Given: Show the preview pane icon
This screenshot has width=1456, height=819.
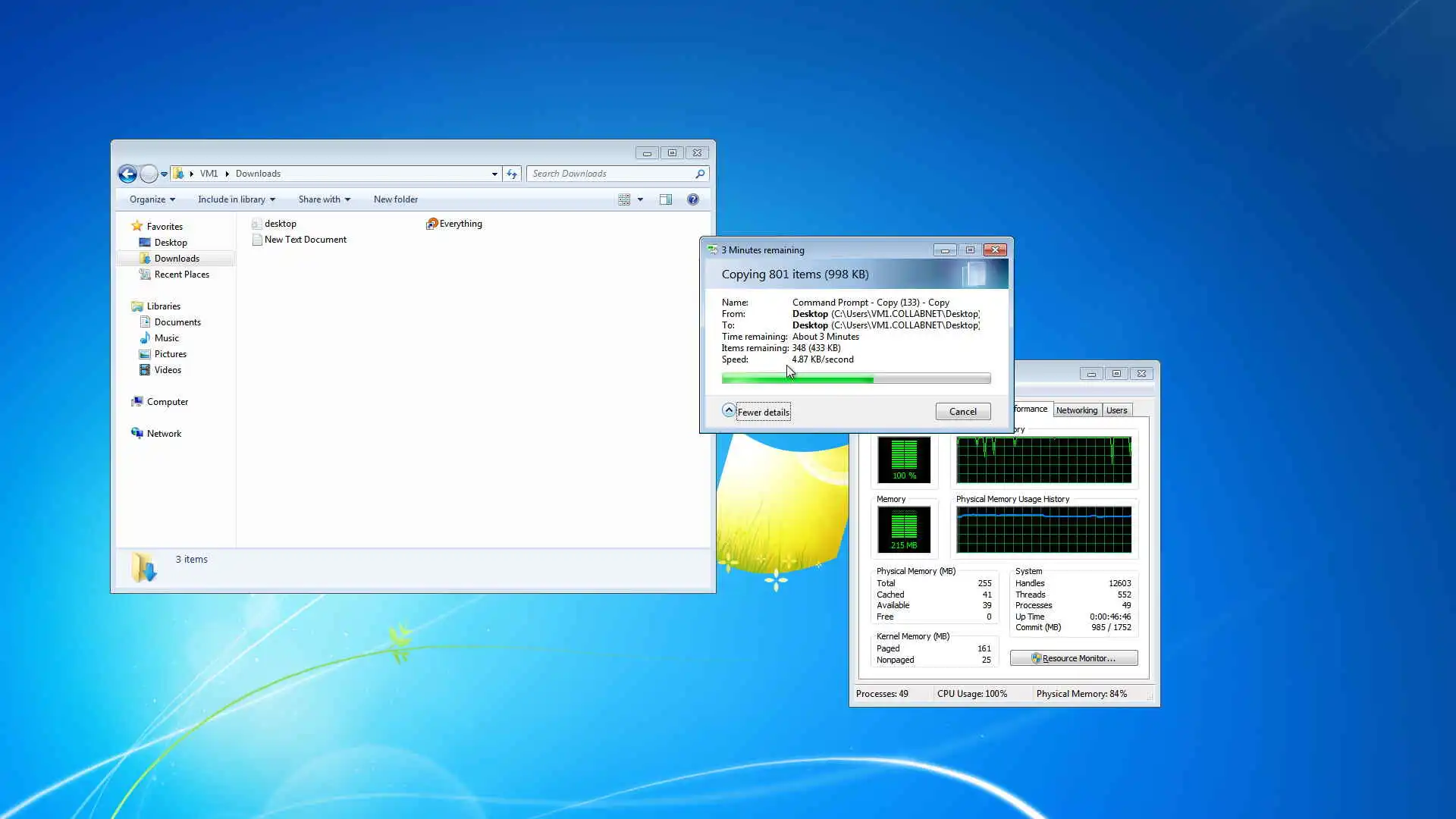Looking at the screenshot, I should [x=665, y=199].
